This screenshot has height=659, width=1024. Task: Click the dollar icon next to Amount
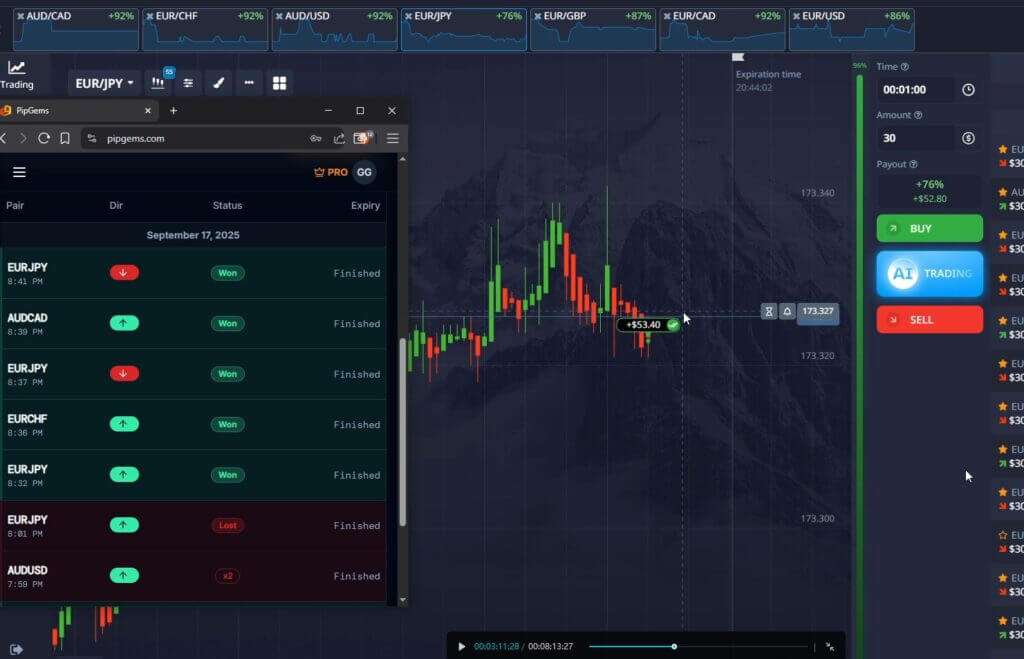pyautogui.click(x=968, y=137)
